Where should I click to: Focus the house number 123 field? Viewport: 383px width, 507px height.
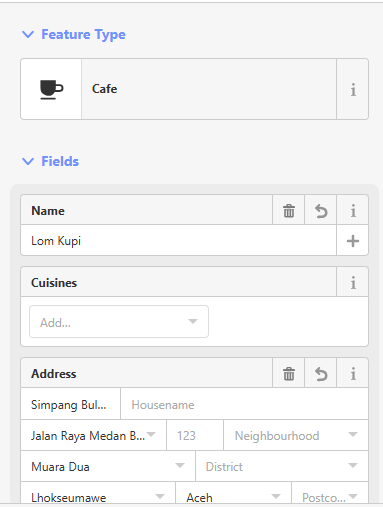point(195,435)
